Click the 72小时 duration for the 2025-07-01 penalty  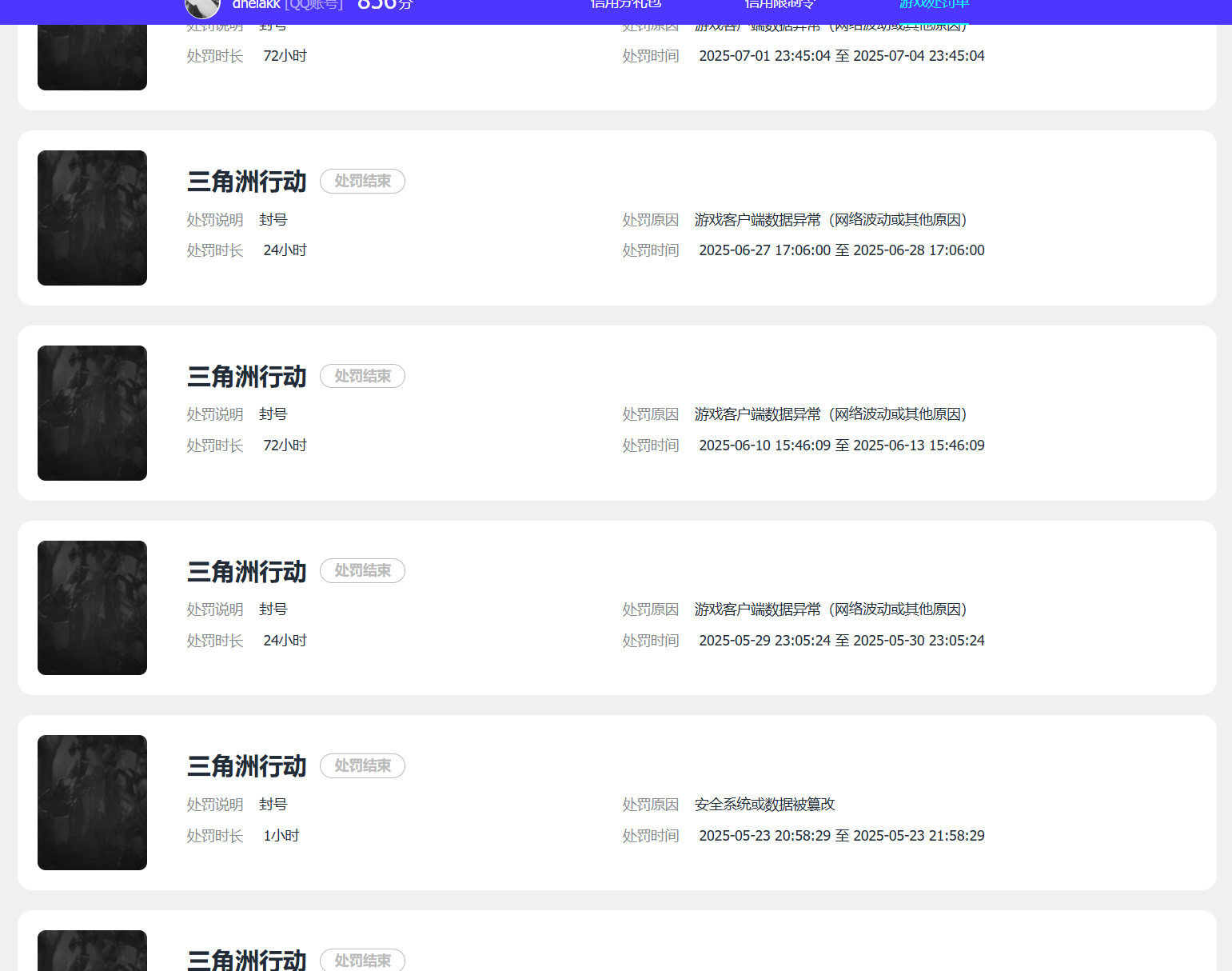(285, 56)
